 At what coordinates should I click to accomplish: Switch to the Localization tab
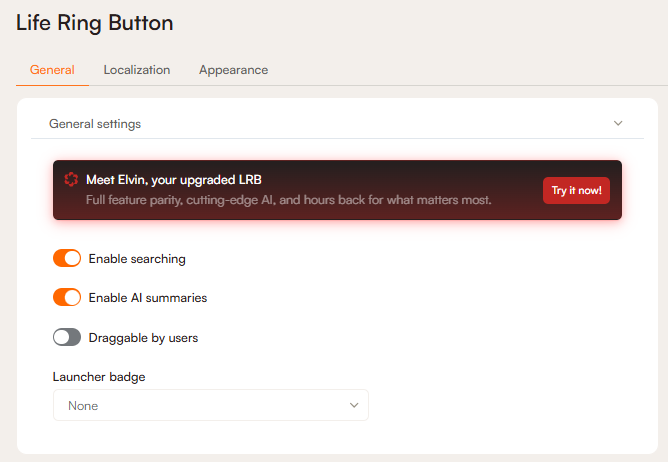(x=137, y=70)
